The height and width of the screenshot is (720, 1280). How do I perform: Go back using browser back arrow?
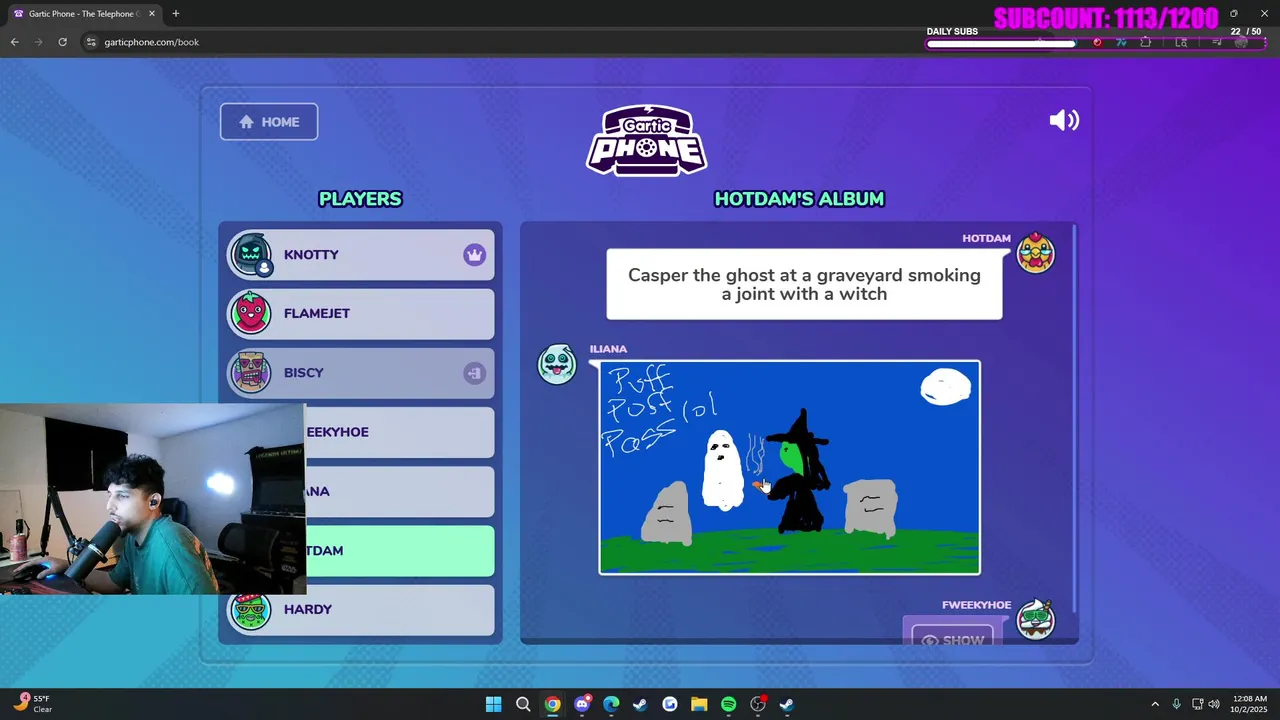14,42
